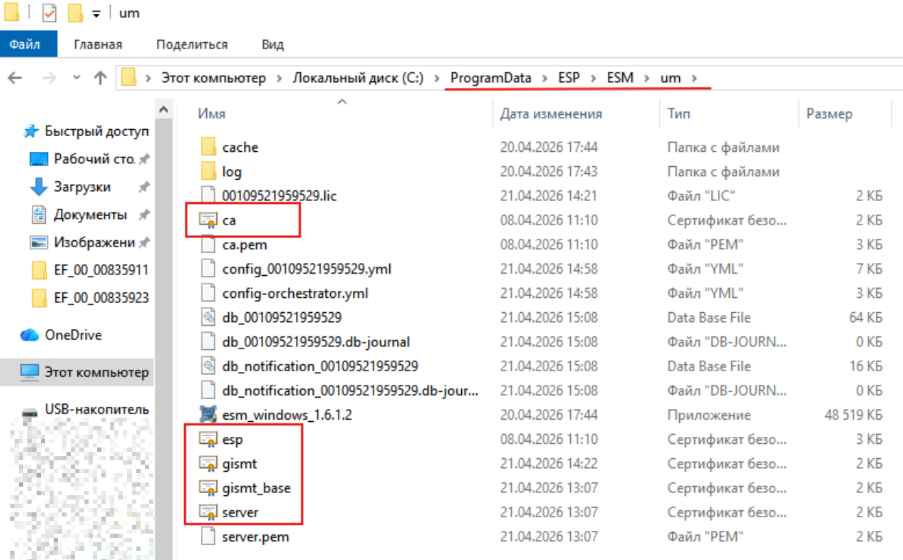Image resolution: width=903 pixels, height=560 pixels.
Task: Click the 48 519 КБ size cell
Action: [853, 415]
